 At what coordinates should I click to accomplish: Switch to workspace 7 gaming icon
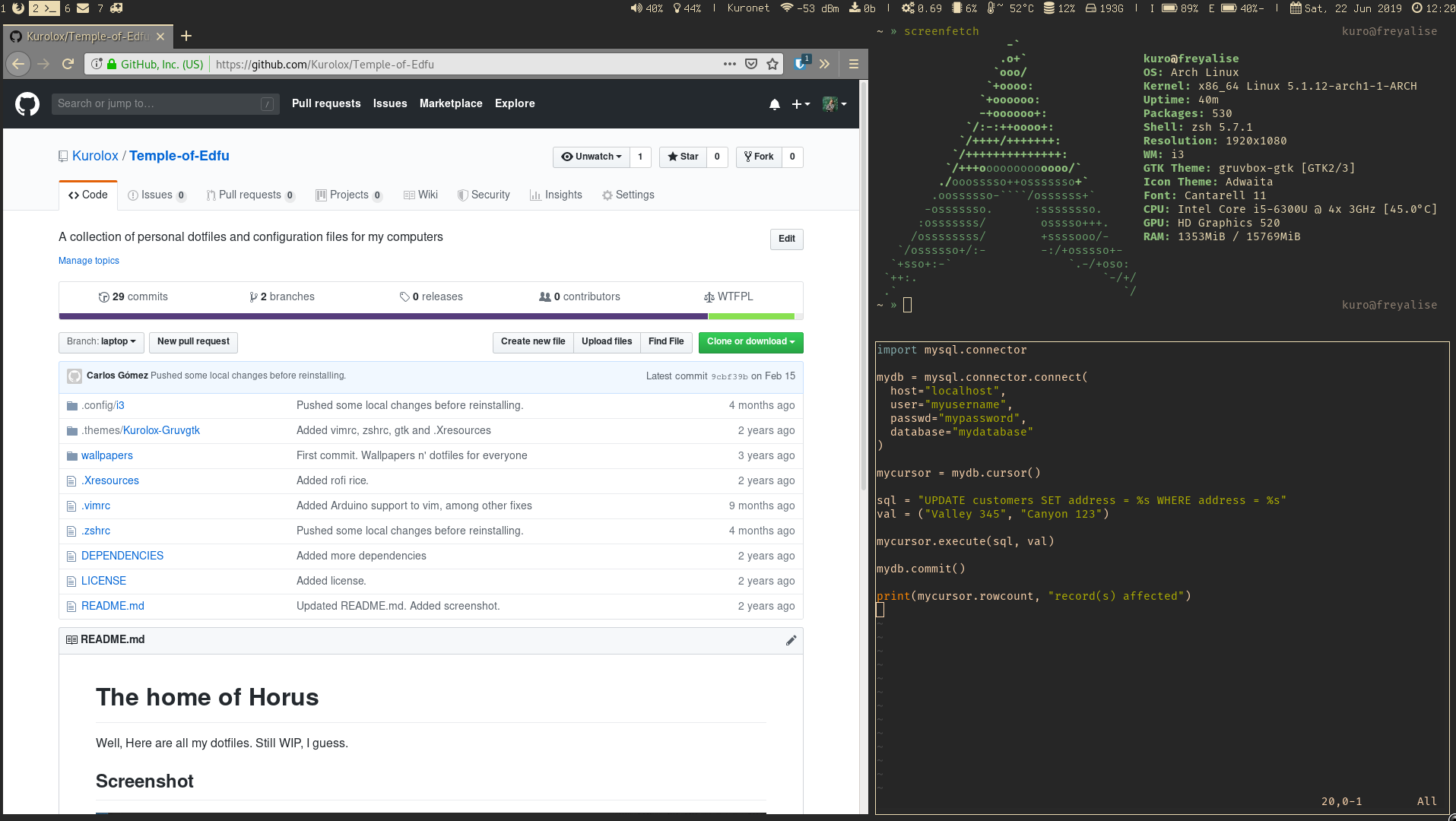[110, 8]
